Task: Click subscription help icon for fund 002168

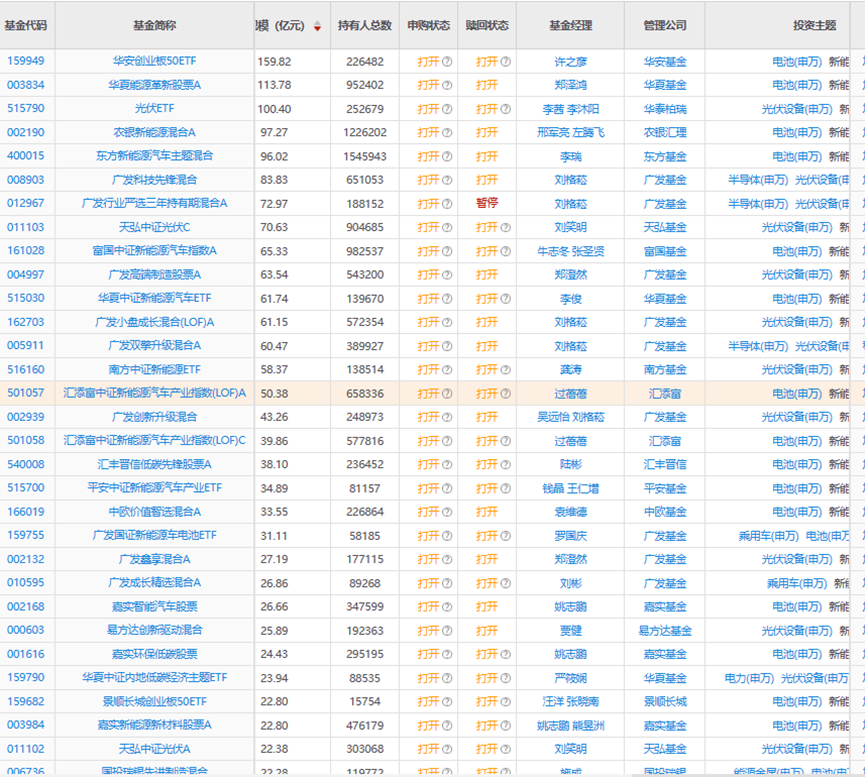Action: pos(447,608)
